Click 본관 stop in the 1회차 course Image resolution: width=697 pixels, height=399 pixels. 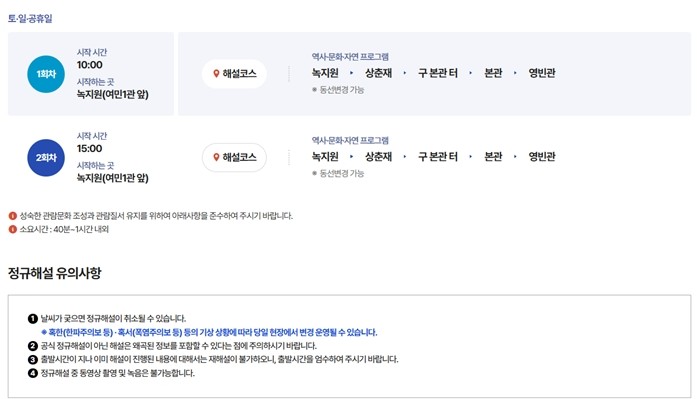coord(493,73)
